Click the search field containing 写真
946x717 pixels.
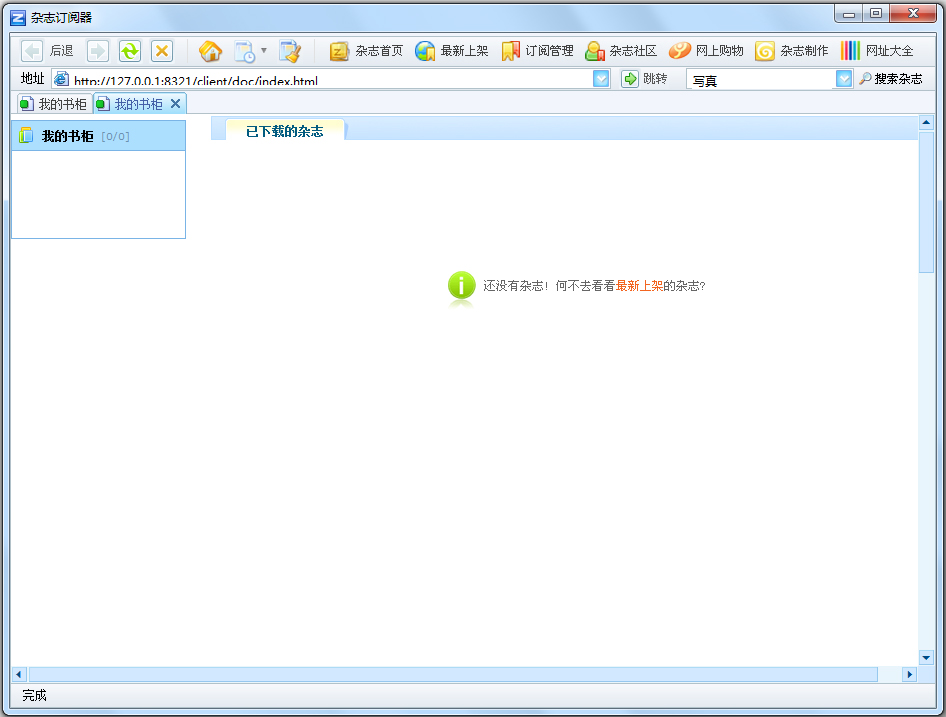[760, 80]
